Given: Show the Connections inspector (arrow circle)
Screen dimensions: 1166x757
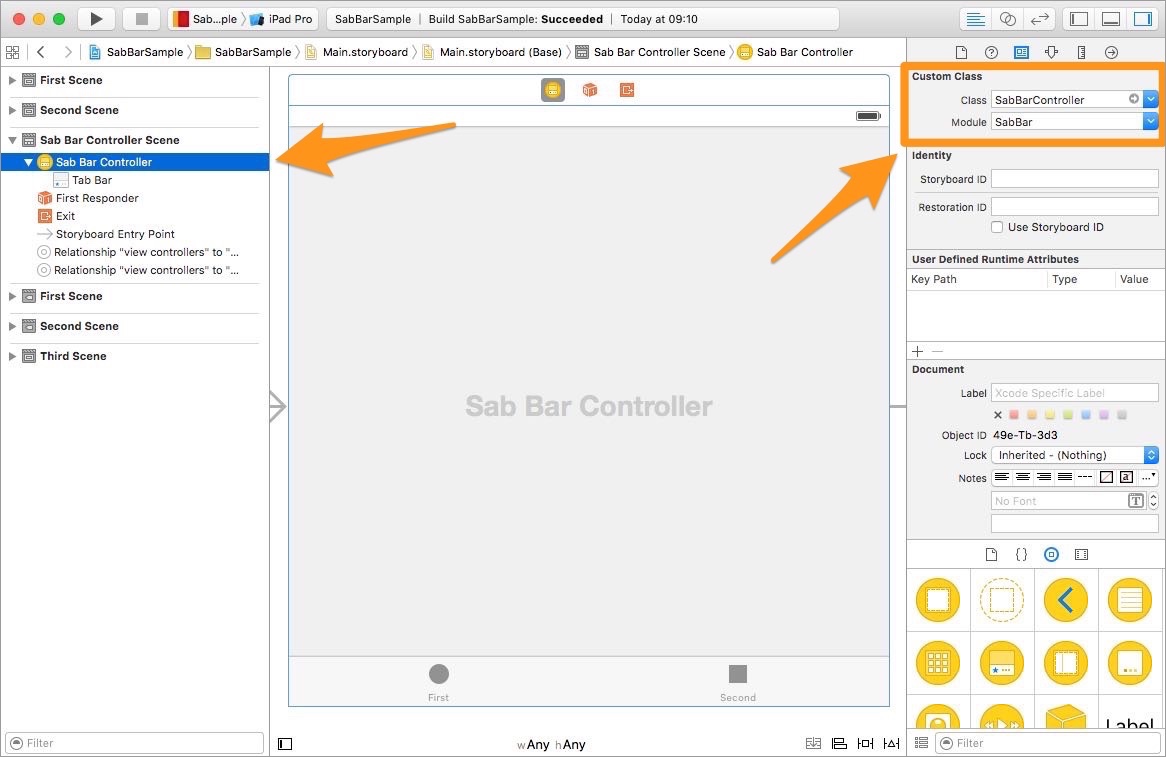Looking at the screenshot, I should click(1111, 52).
